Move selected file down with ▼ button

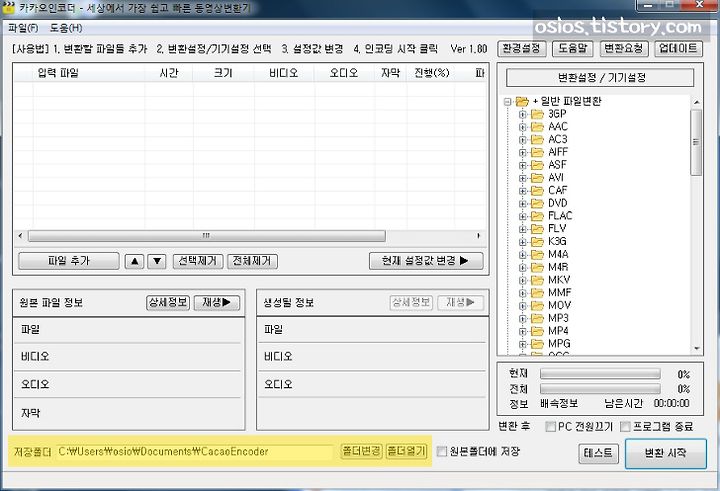(157, 261)
